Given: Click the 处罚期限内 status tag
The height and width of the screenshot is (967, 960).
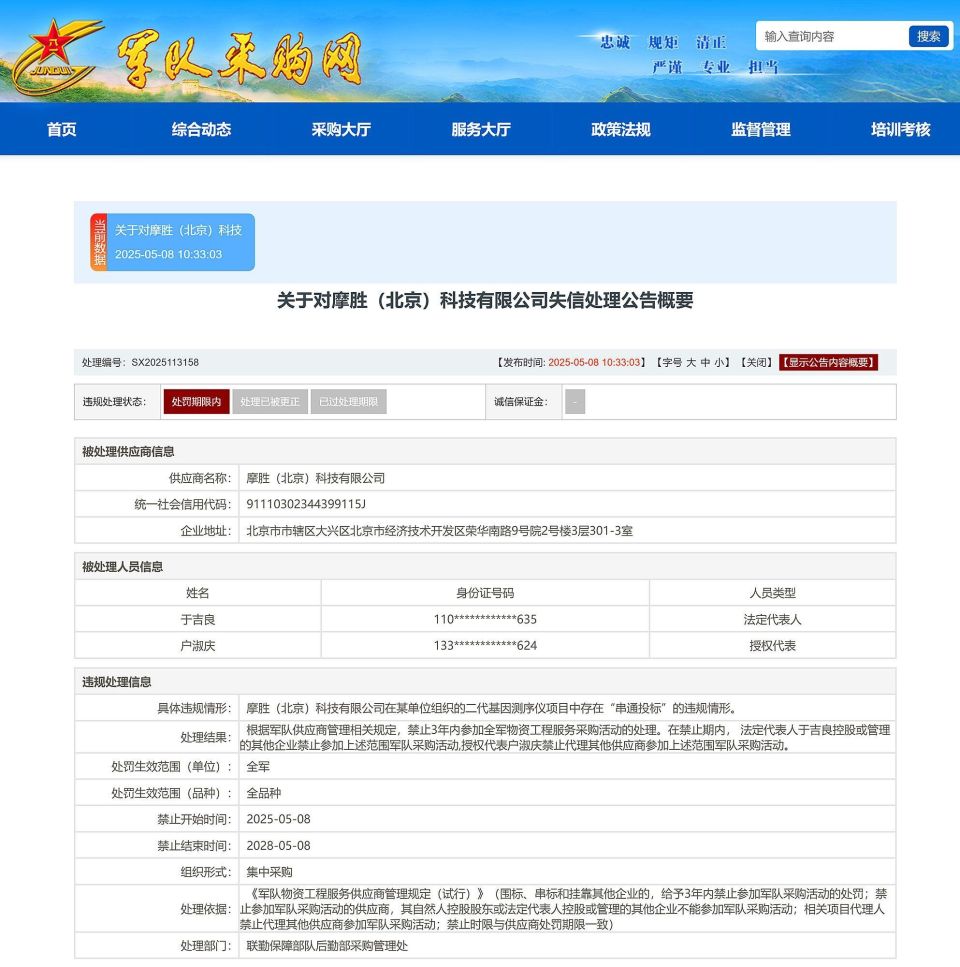Looking at the screenshot, I should [197, 401].
